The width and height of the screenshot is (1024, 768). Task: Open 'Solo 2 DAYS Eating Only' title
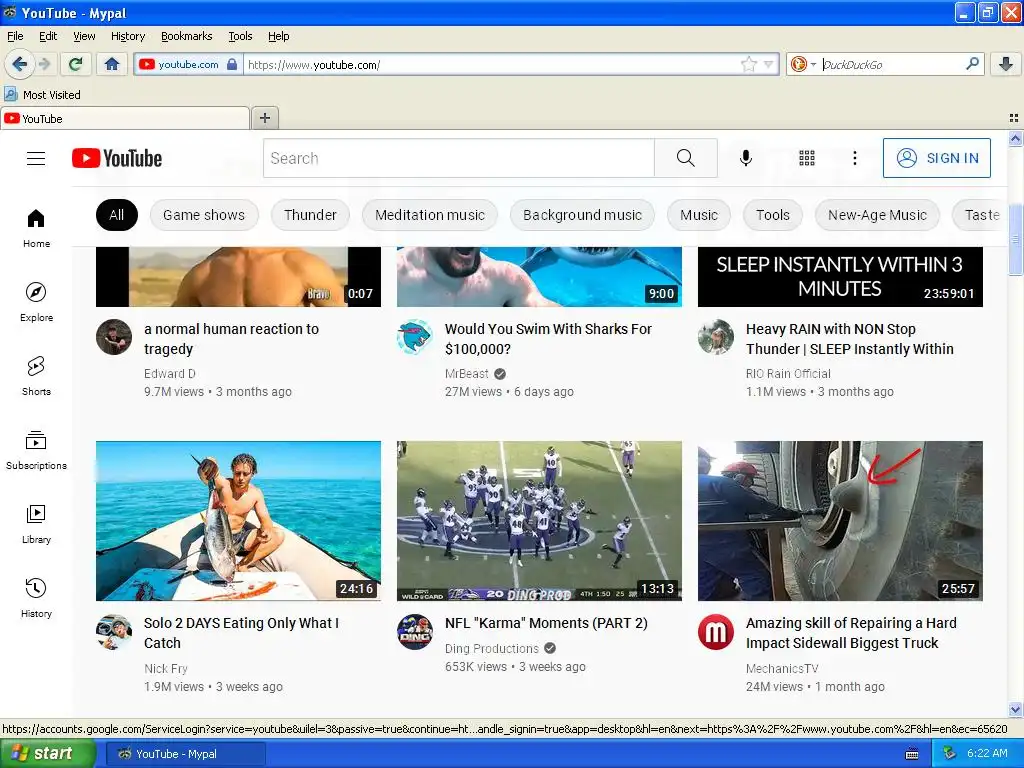pyautogui.click(x=241, y=633)
